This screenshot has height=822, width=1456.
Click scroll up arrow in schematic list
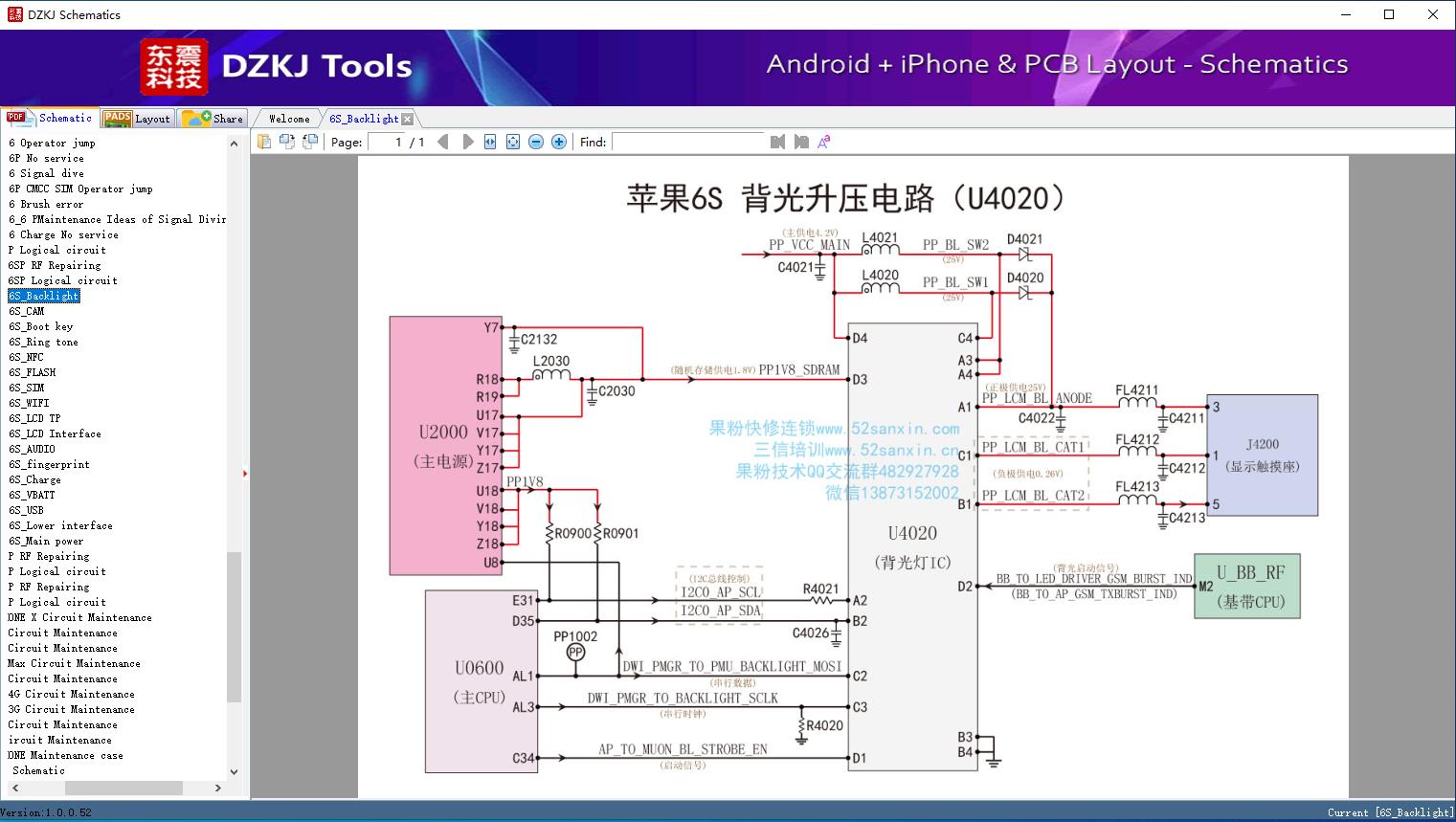(x=234, y=144)
